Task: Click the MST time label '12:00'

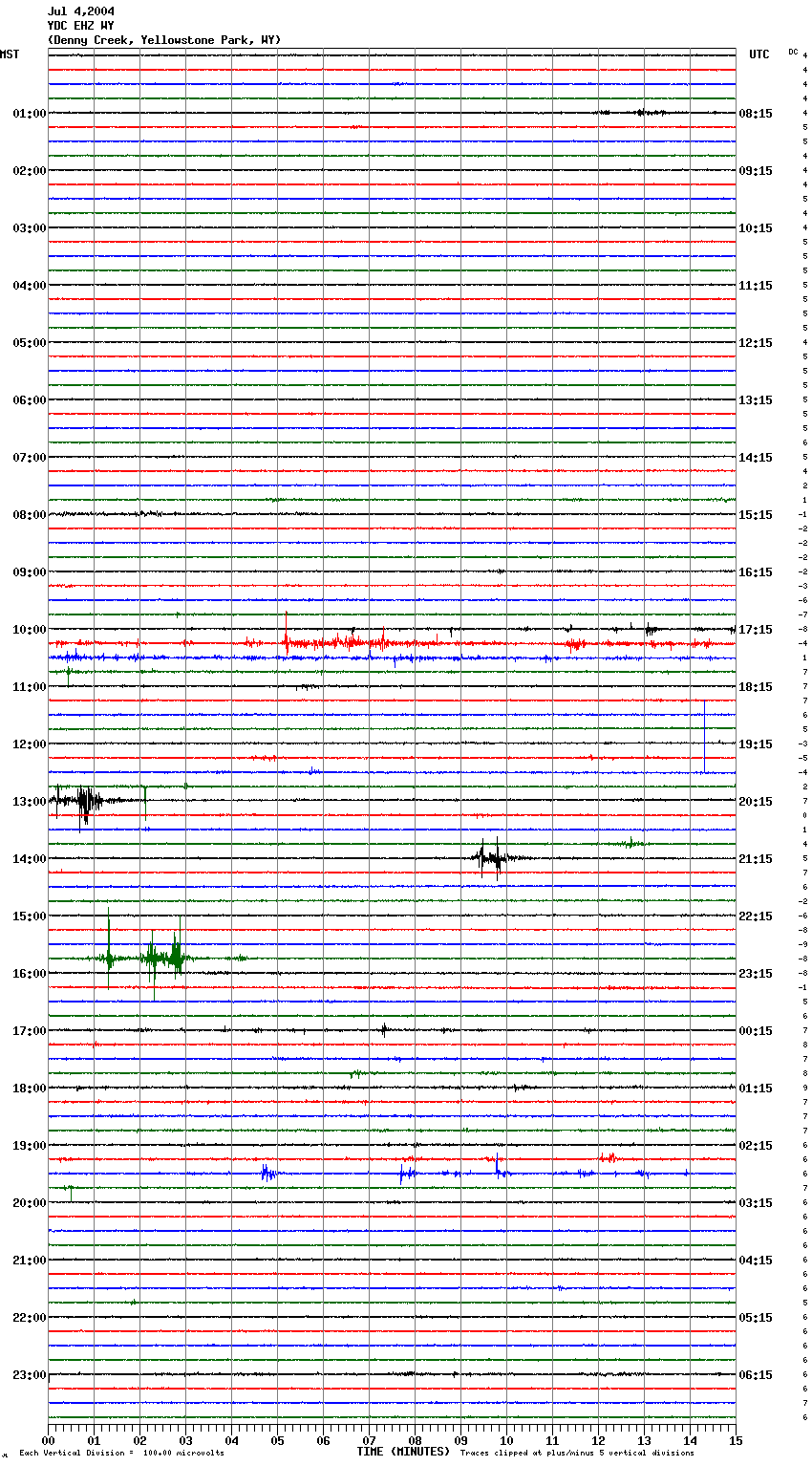Action: [29, 744]
